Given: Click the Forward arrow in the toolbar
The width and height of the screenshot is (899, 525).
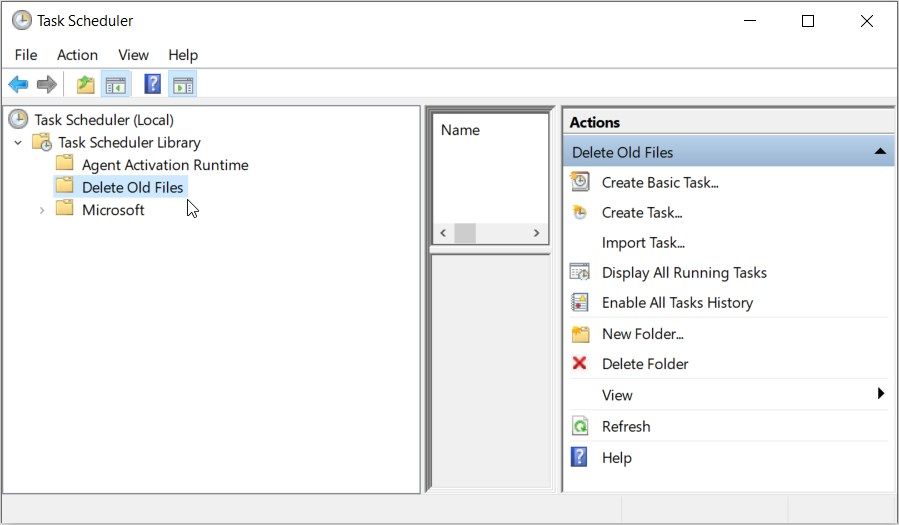Looking at the screenshot, I should (x=46, y=85).
